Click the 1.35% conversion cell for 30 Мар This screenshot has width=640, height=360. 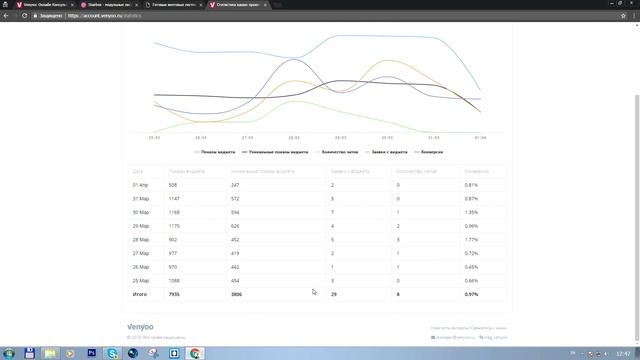[471, 213]
